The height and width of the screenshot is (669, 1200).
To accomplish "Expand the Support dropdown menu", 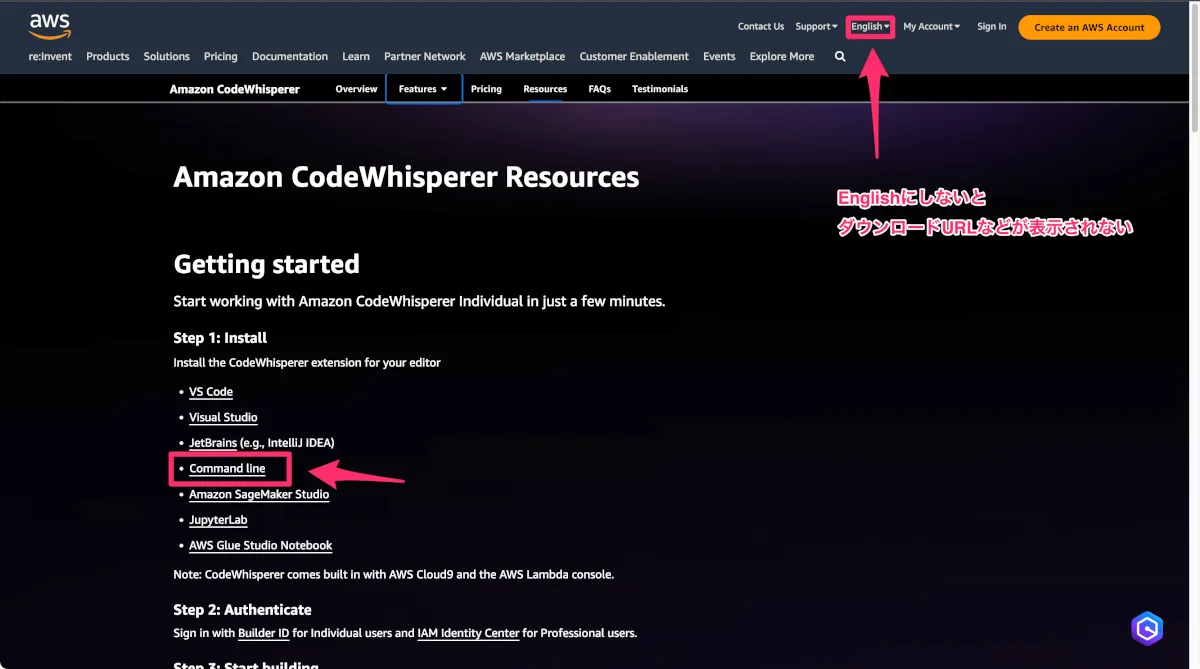I will 816,27.
